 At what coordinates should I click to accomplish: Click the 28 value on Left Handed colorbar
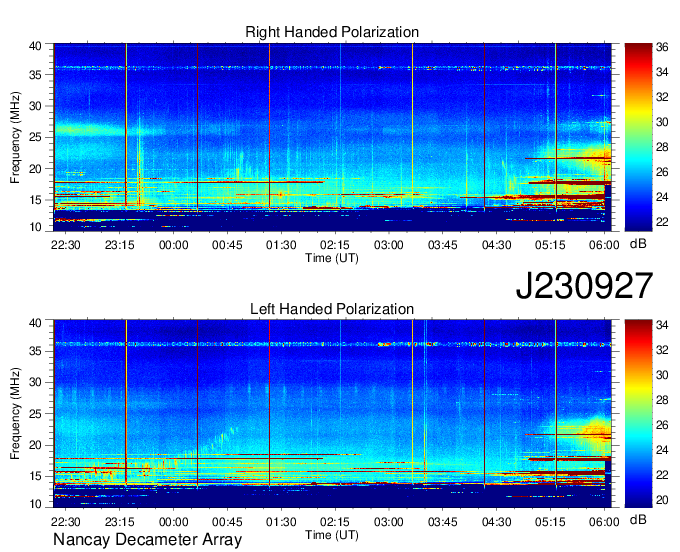(x=662, y=400)
